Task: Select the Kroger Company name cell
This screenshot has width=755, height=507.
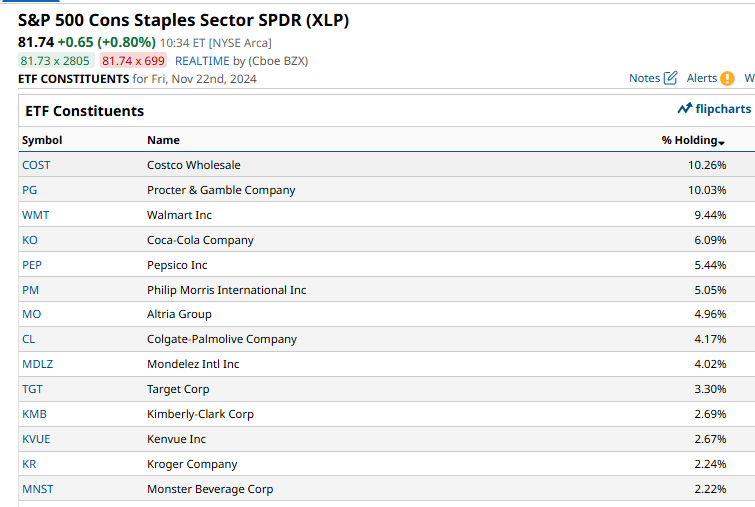Action: (192, 465)
